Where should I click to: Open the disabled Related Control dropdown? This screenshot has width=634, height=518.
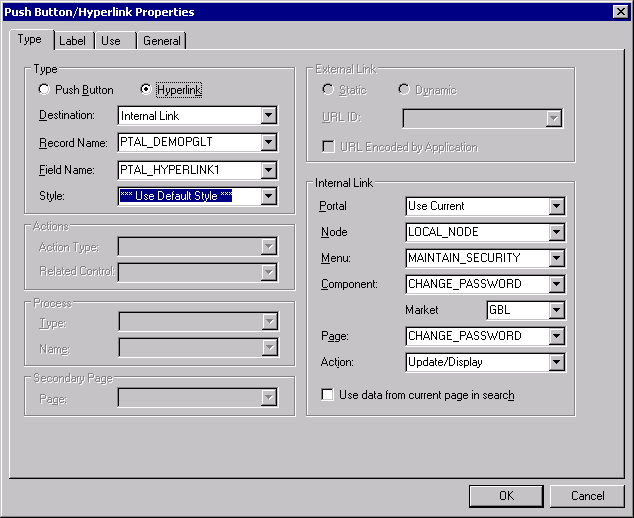[x=268, y=272]
